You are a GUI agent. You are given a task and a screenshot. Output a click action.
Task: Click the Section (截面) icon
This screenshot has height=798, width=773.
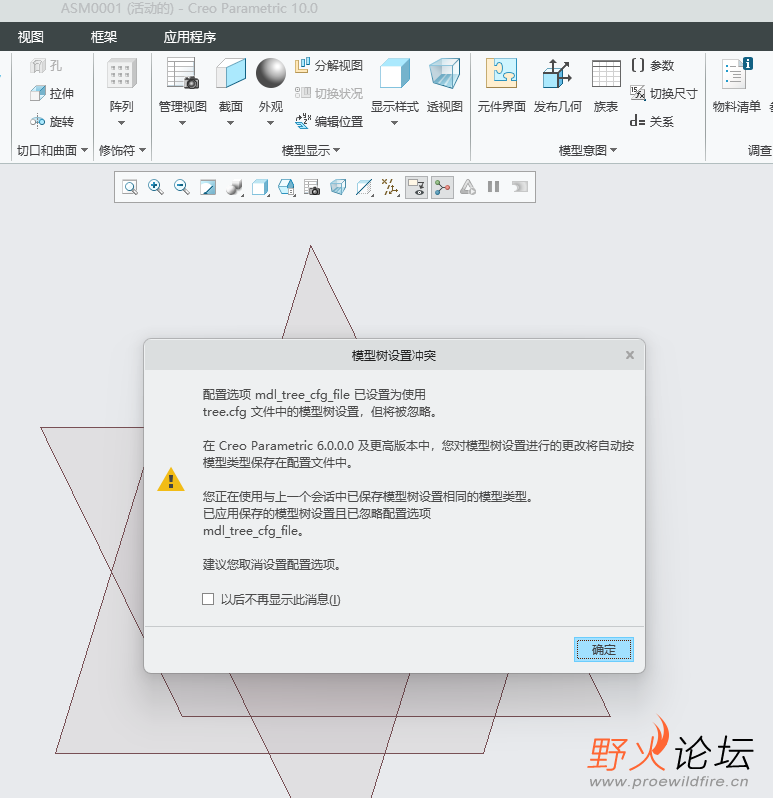231,73
